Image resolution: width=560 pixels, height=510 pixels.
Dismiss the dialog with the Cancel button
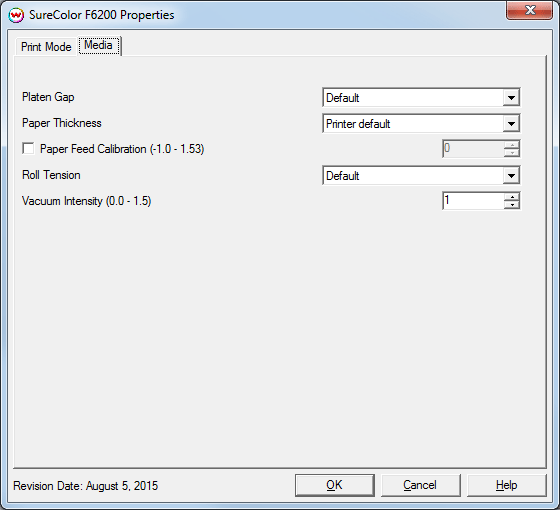coord(420,485)
